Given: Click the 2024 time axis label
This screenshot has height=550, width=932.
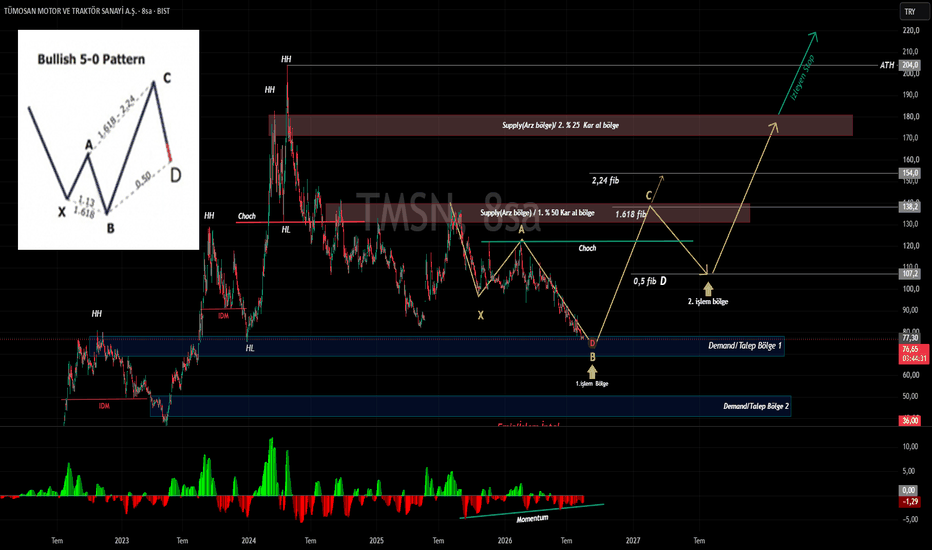Looking at the screenshot, I should point(248,540).
